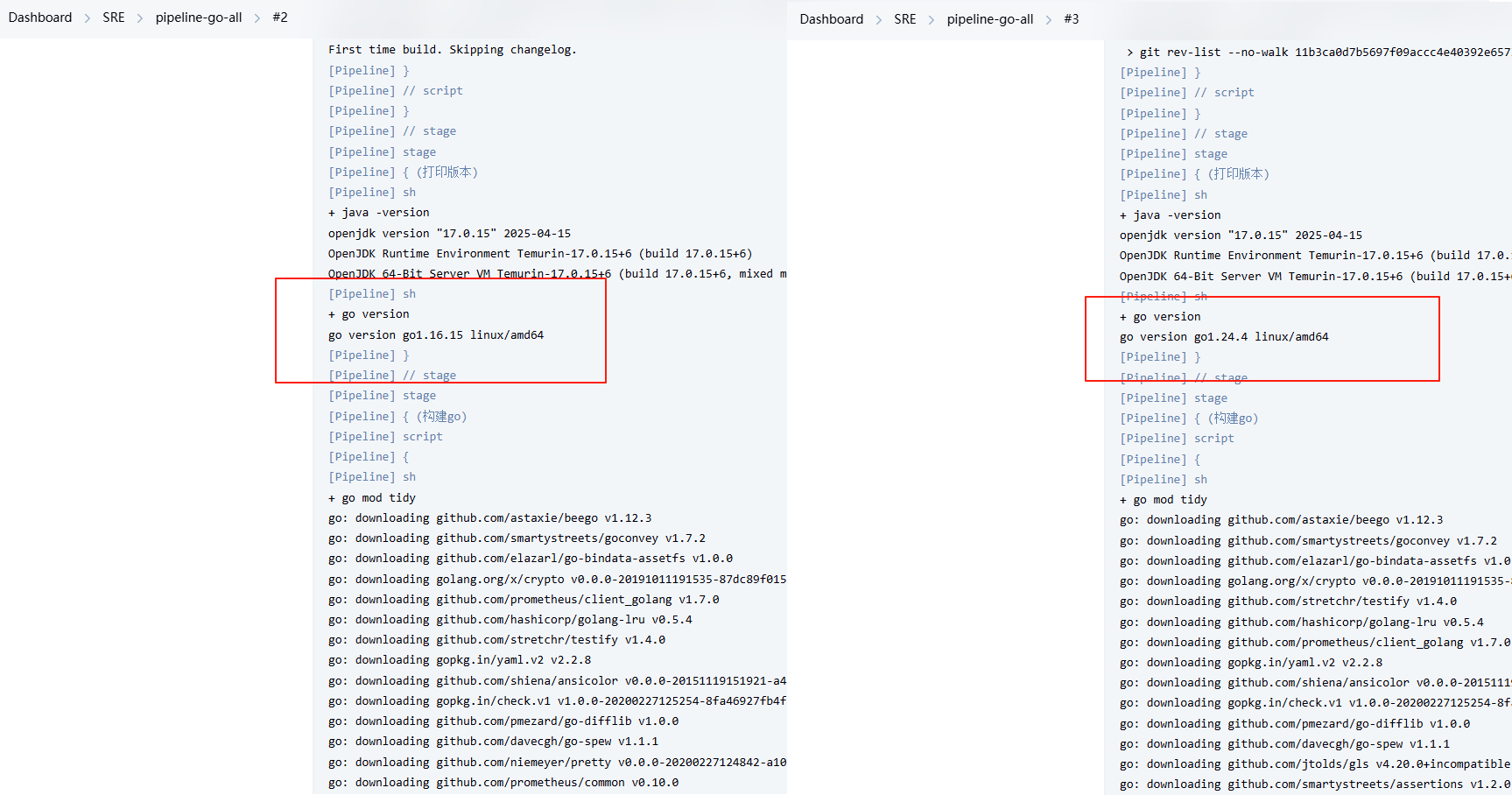
Task: Click the 'First time build. Skipping changelog.' line
Action: tap(452, 50)
